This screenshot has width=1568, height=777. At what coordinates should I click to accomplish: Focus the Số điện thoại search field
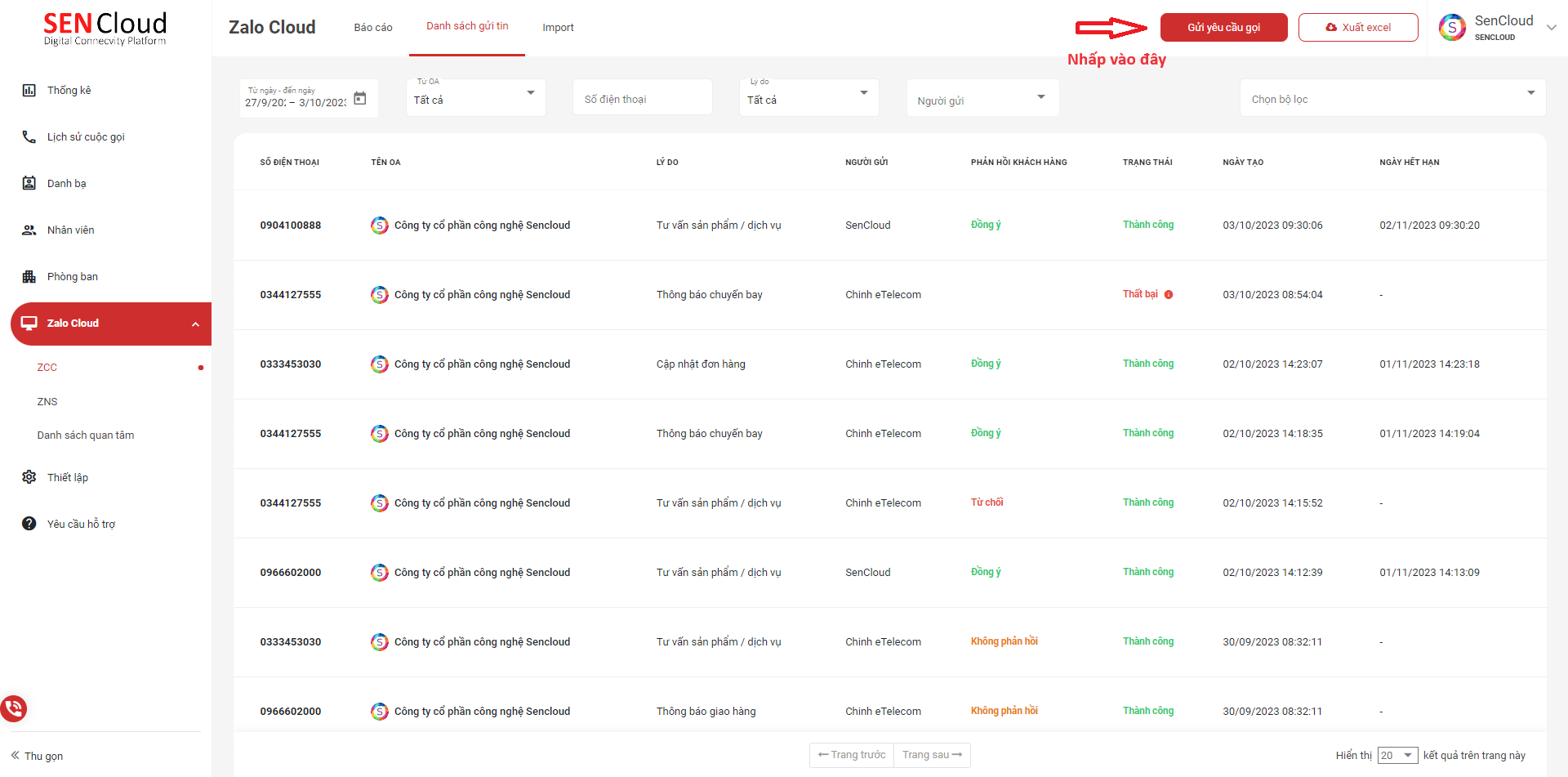[x=642, y=99]
